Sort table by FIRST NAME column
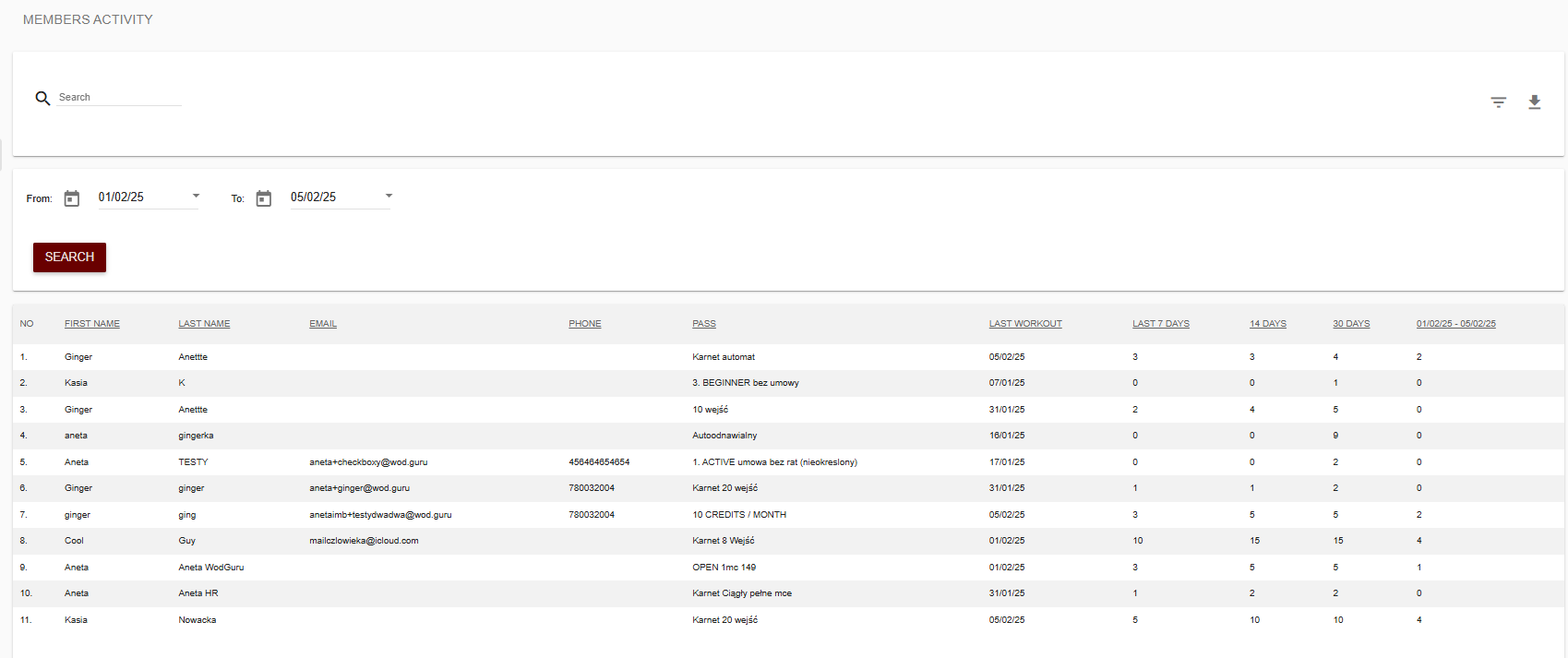 click(92, 324)
